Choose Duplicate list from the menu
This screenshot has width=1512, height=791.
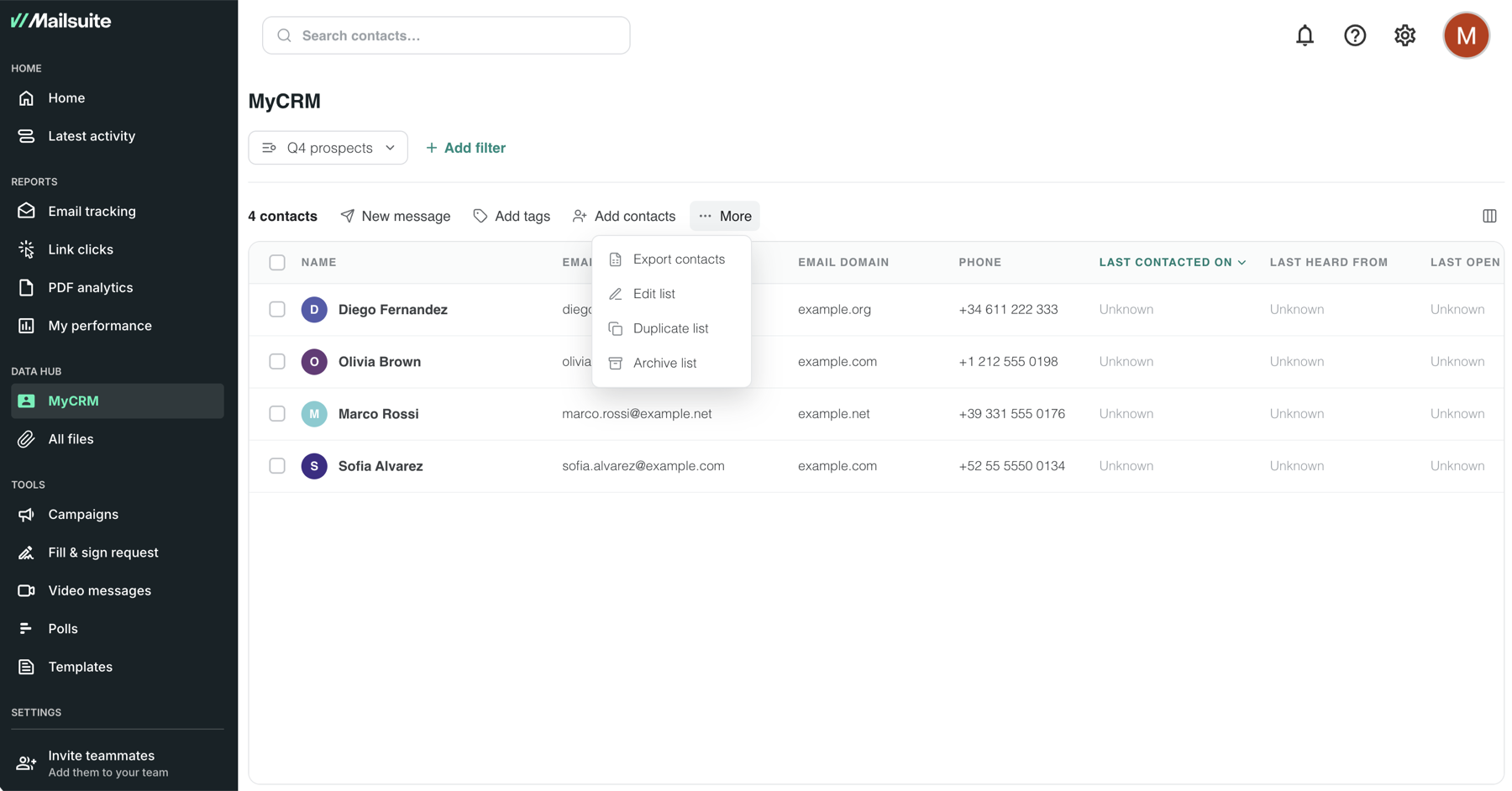671,328
